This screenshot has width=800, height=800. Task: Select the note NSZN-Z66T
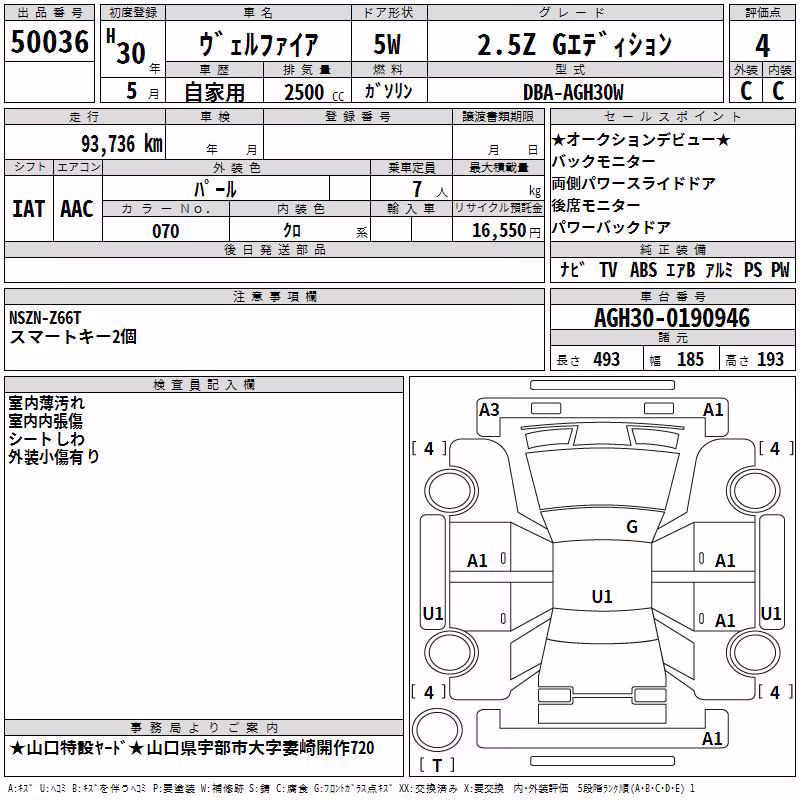pyautogui.click(x=45, y=318)
